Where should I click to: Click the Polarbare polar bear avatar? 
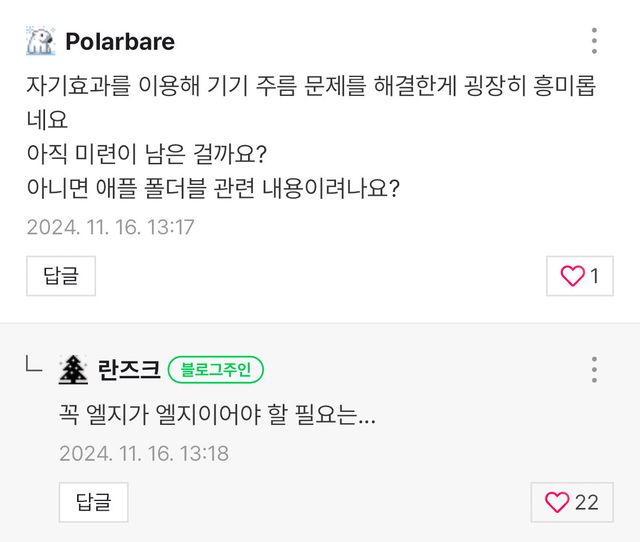coord(41,41)
